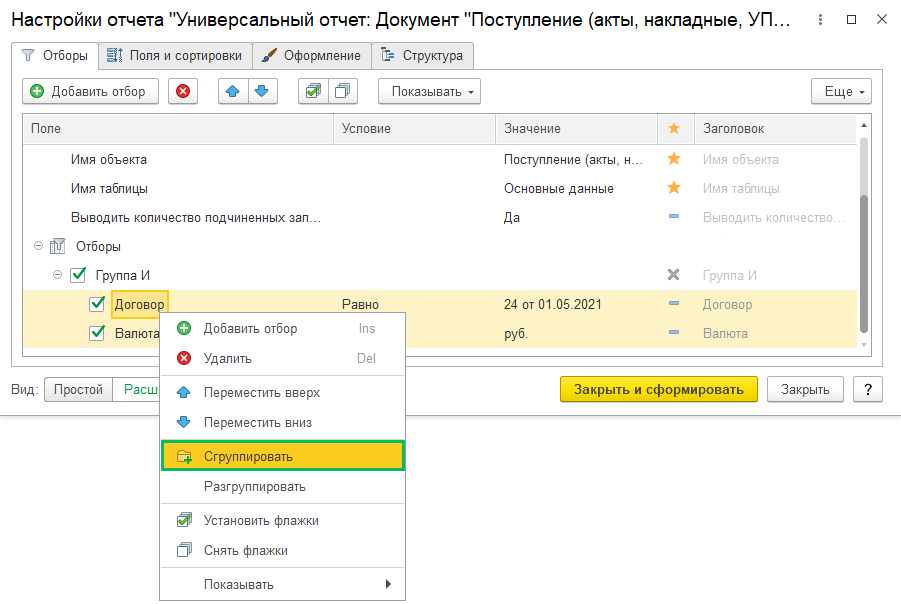Click the Равно condition cell
This screenshot has height=604, width=901.
pyautogui.click(x=360, y=304)
